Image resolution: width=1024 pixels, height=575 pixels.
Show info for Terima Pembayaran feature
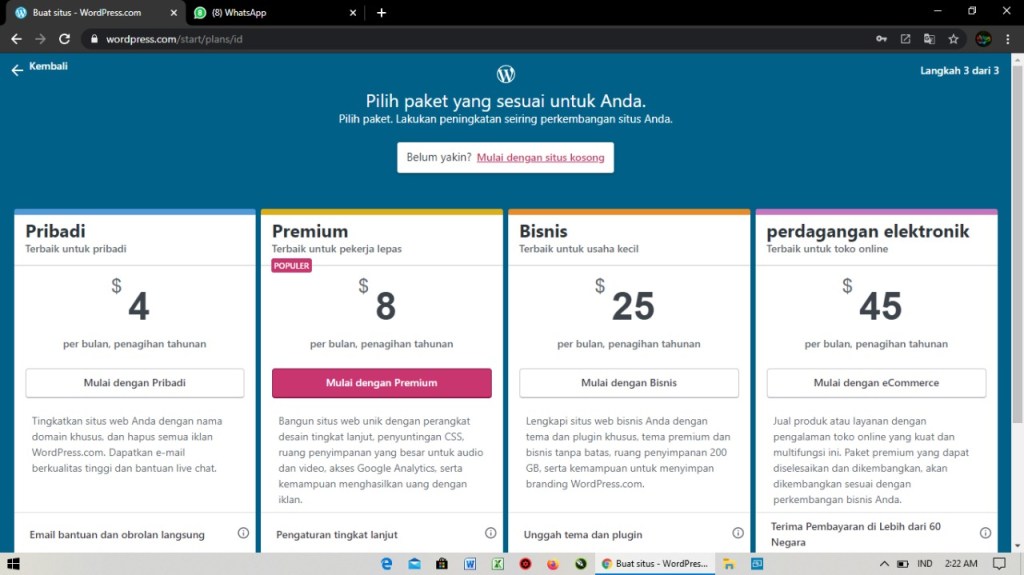985,533
